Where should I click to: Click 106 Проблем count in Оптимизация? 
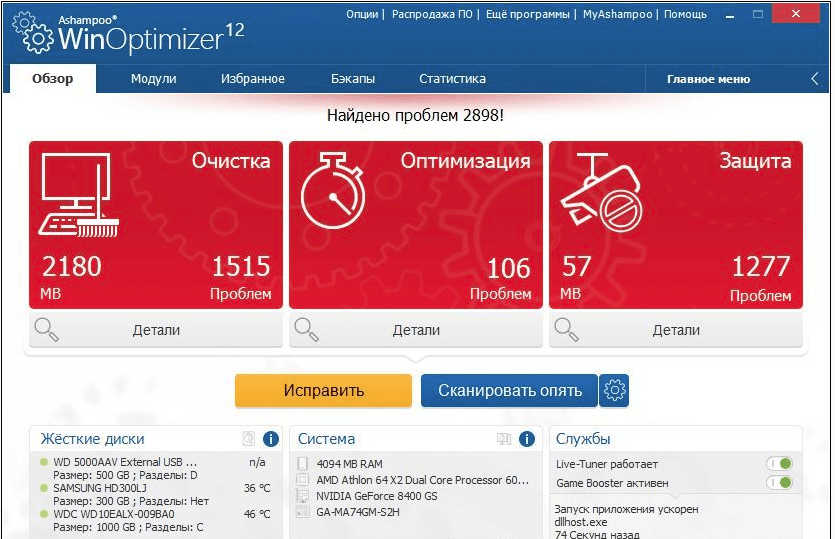coord(501,279)
